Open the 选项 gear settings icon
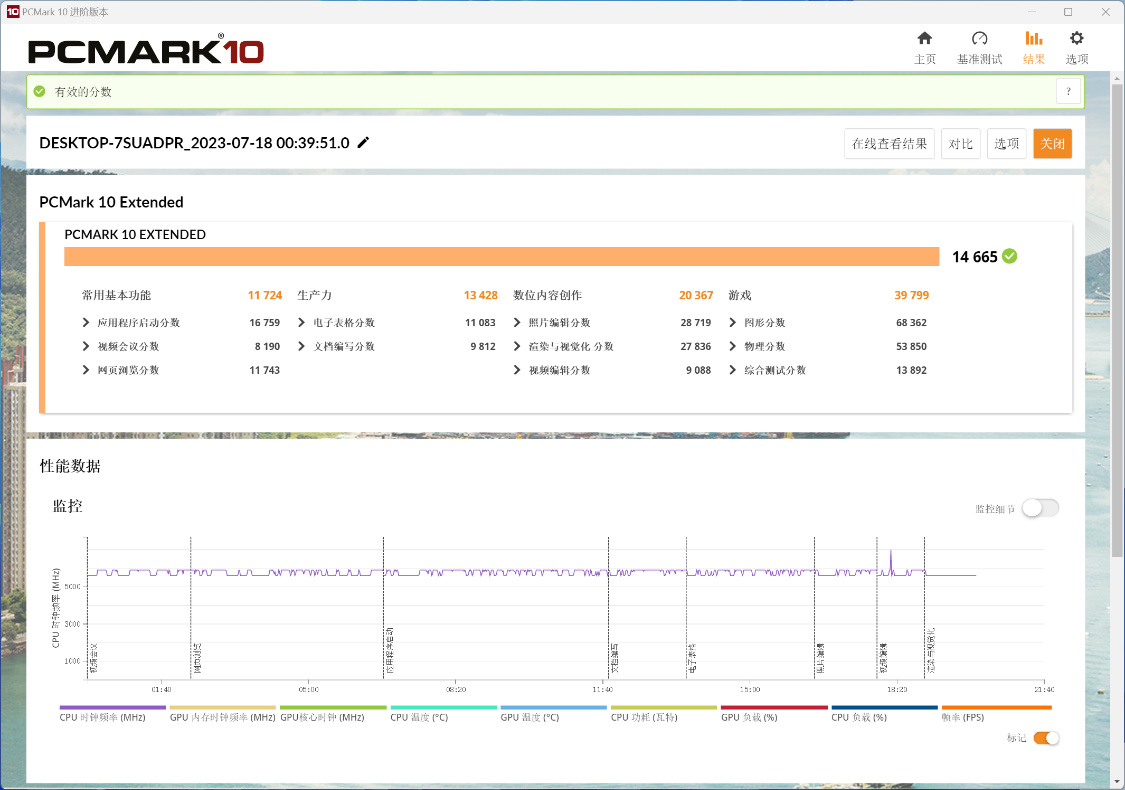Viewport: 1125px width, 790px height. click(1076, 38)
